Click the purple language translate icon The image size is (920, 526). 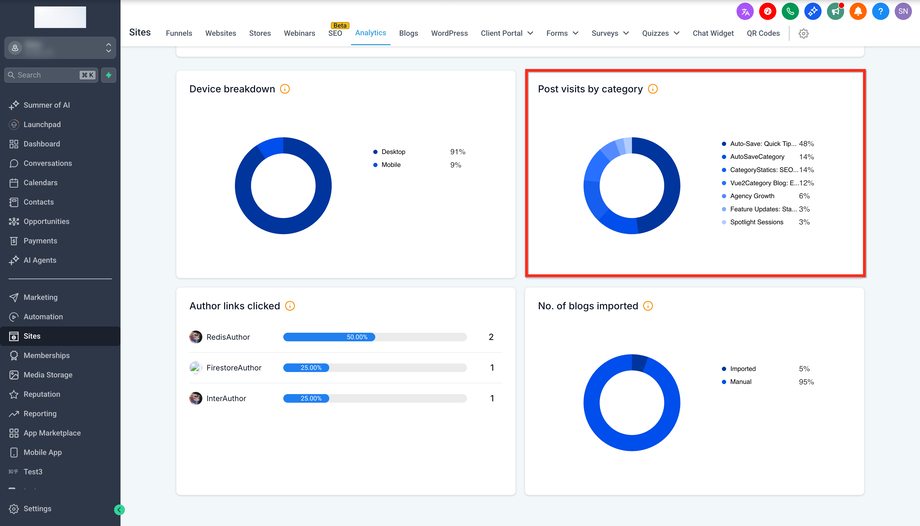745,11
